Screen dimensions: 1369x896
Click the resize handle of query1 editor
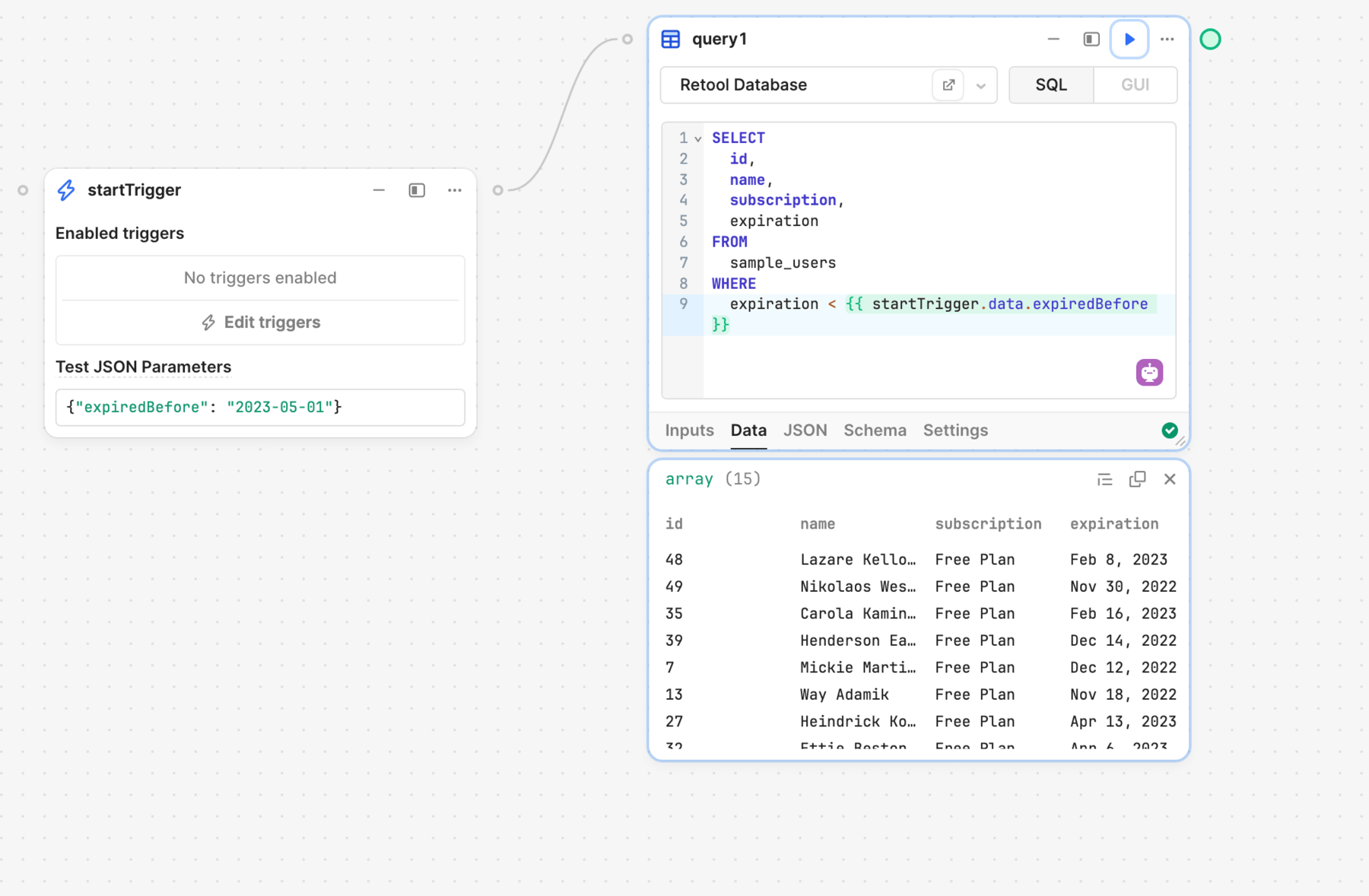[1180, 441]
